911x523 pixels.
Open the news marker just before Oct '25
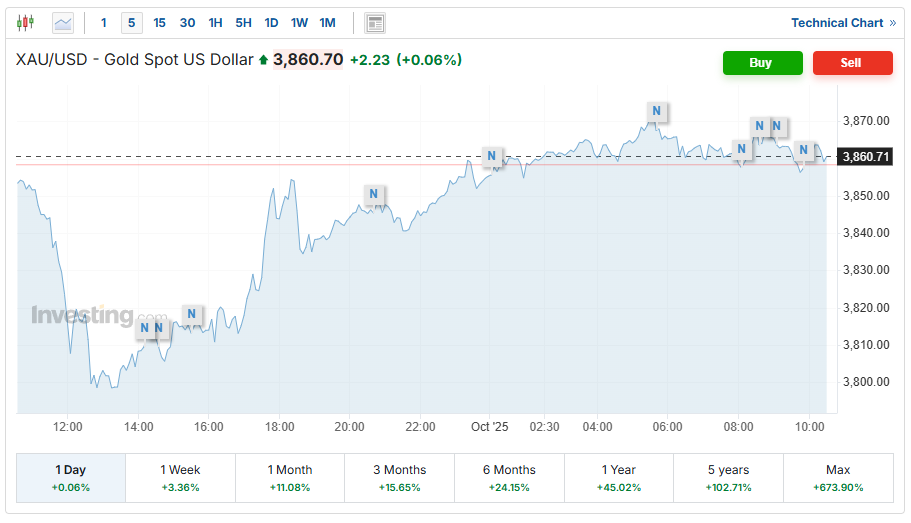(492, 156)
